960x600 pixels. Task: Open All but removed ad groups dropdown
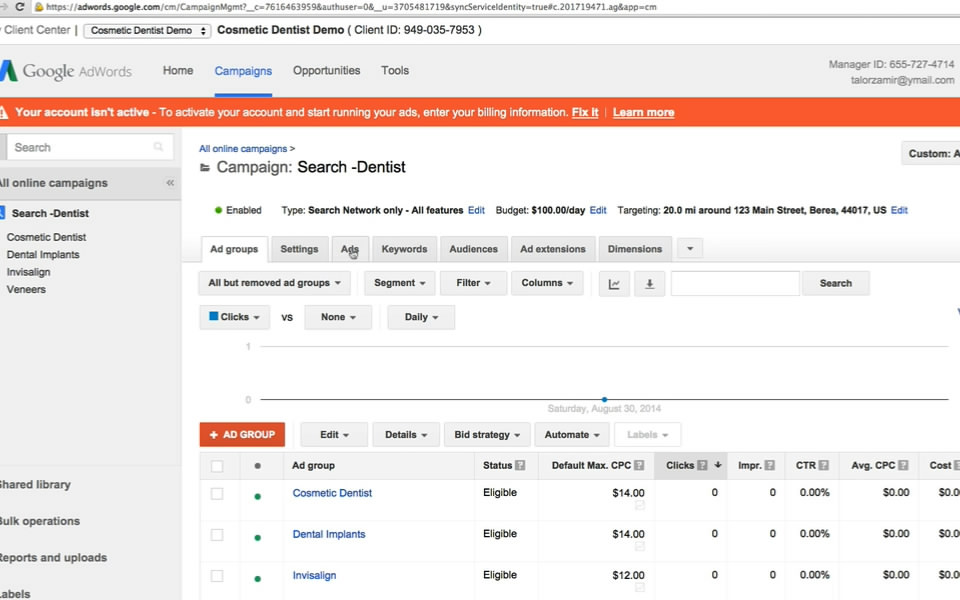pos(274,283)
